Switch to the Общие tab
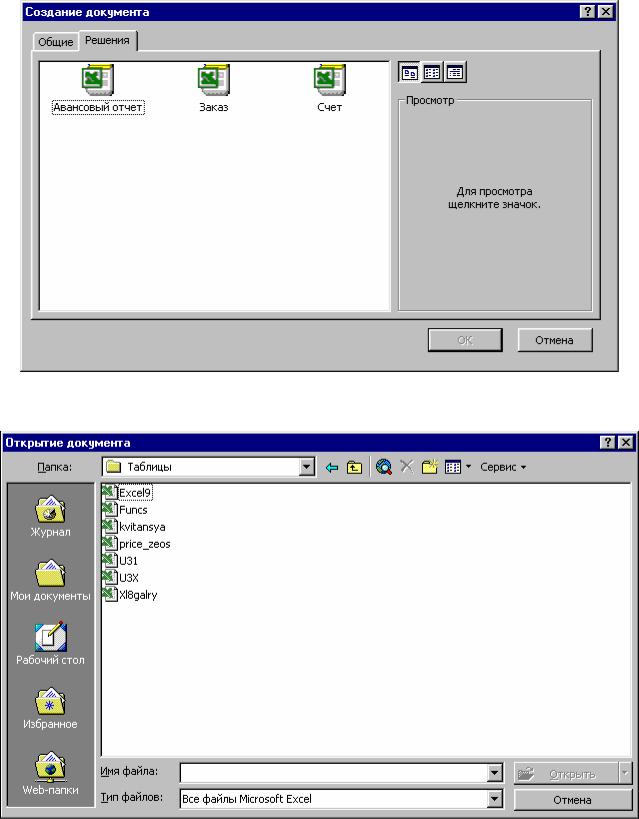Image resolution: width=639 pixels, height=819 pixels. click(55, 42)
